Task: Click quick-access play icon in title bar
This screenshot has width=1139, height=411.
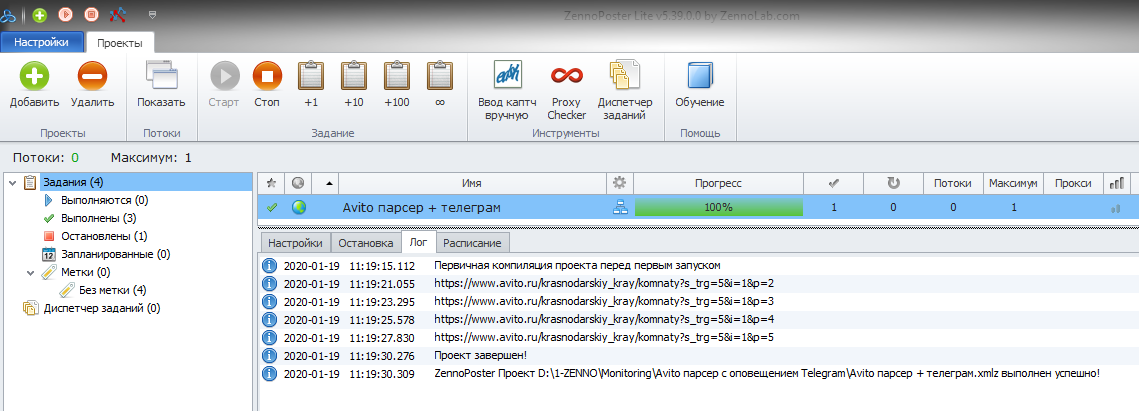Action: pos(65,14)
